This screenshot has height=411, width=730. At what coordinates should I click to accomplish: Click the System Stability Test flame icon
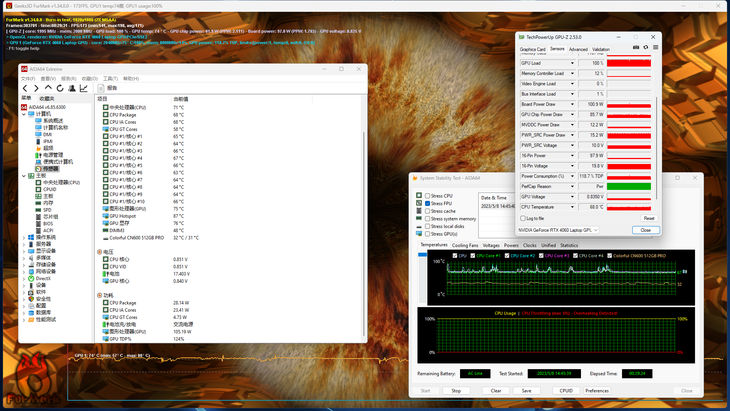[x=414, y=178]
